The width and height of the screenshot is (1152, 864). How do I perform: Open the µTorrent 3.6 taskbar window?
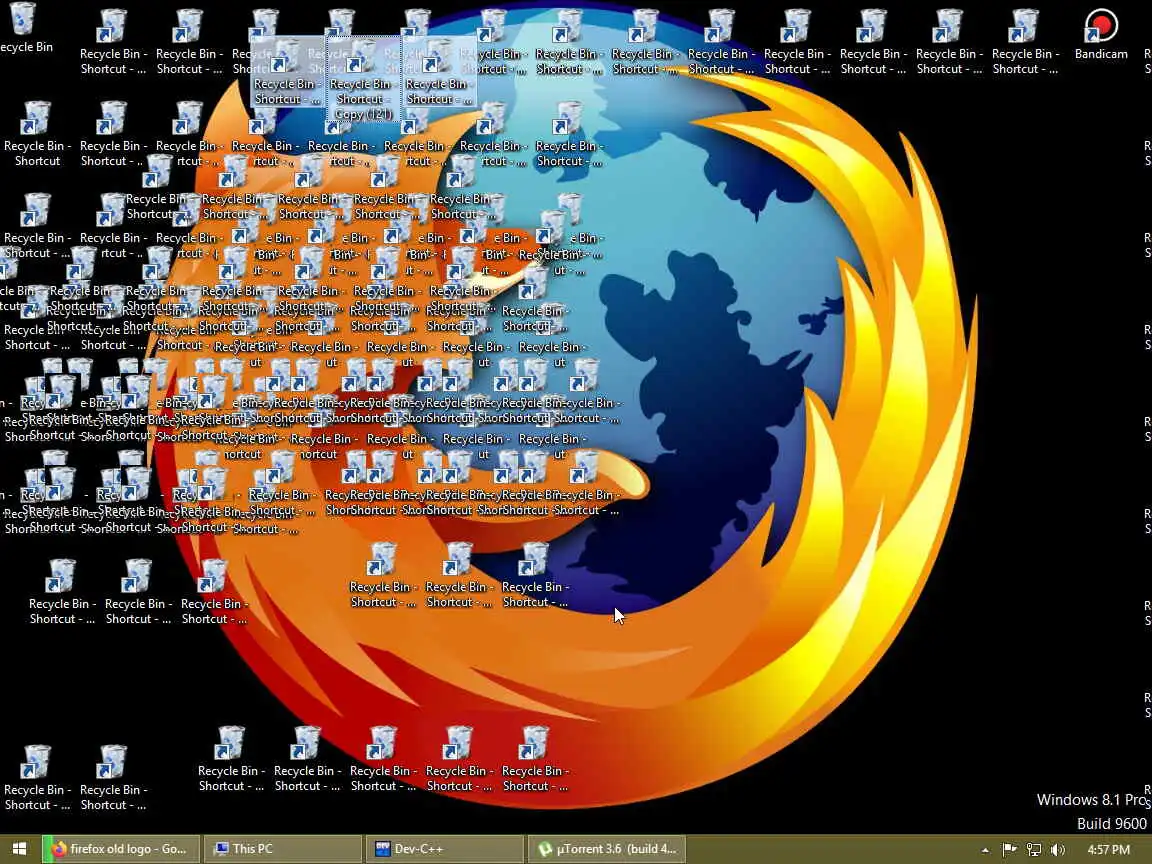606,849
